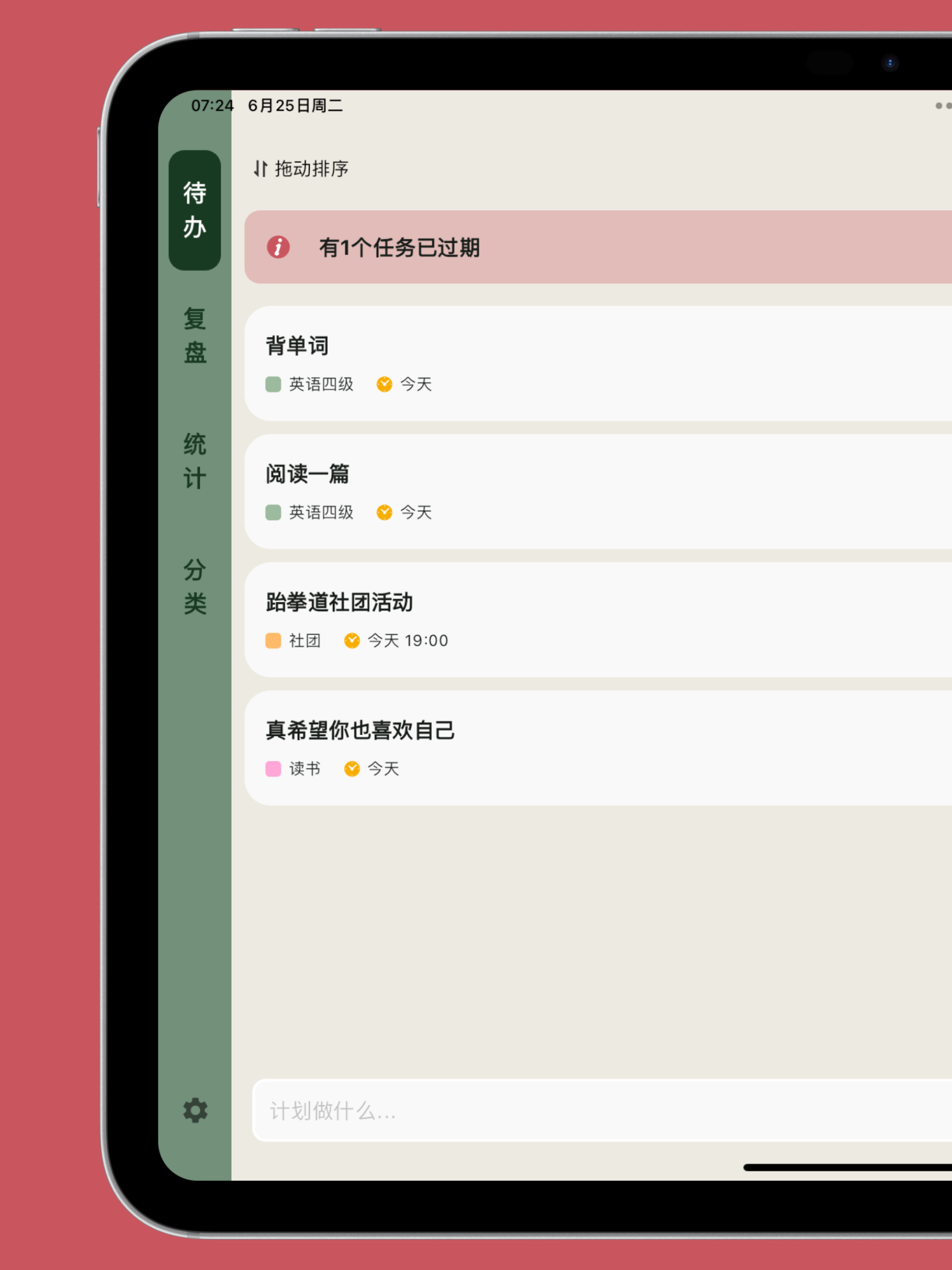Click clock icon beside 今天 19:00
Screen dimensions: 952x1270
pos(352,640)
